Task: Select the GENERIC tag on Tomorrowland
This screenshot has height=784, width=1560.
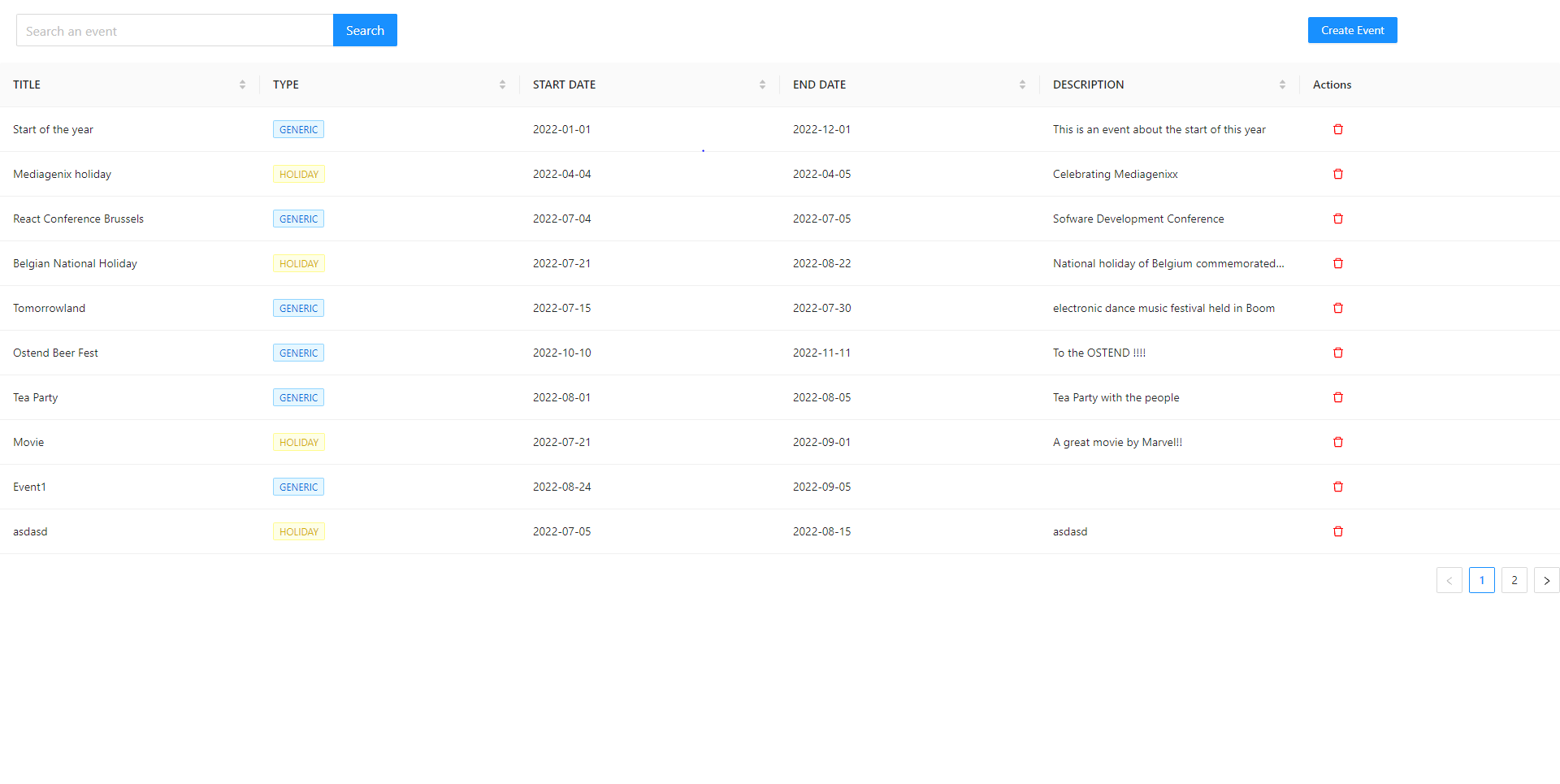Action: click(x=298, y=308)
